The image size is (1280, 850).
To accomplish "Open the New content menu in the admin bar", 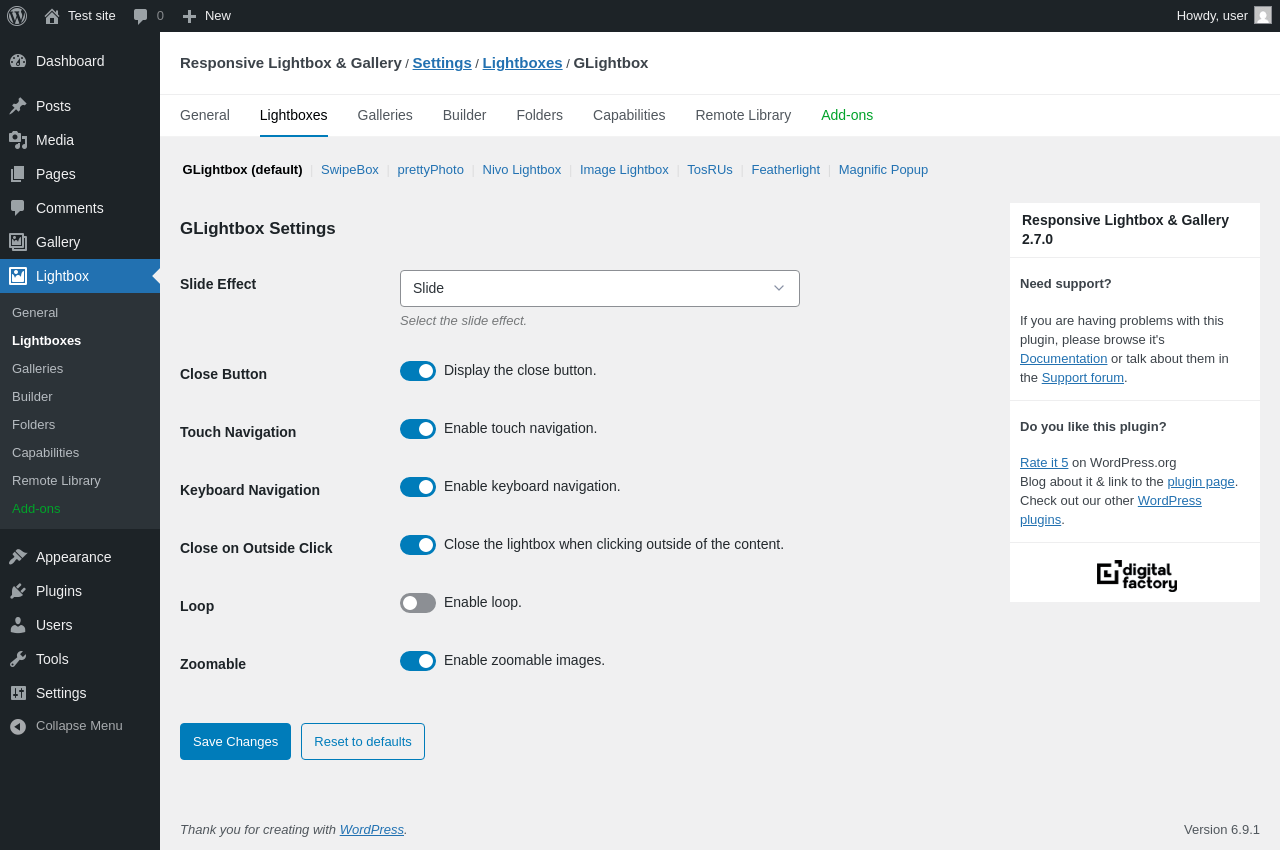I will coord(206,16).
